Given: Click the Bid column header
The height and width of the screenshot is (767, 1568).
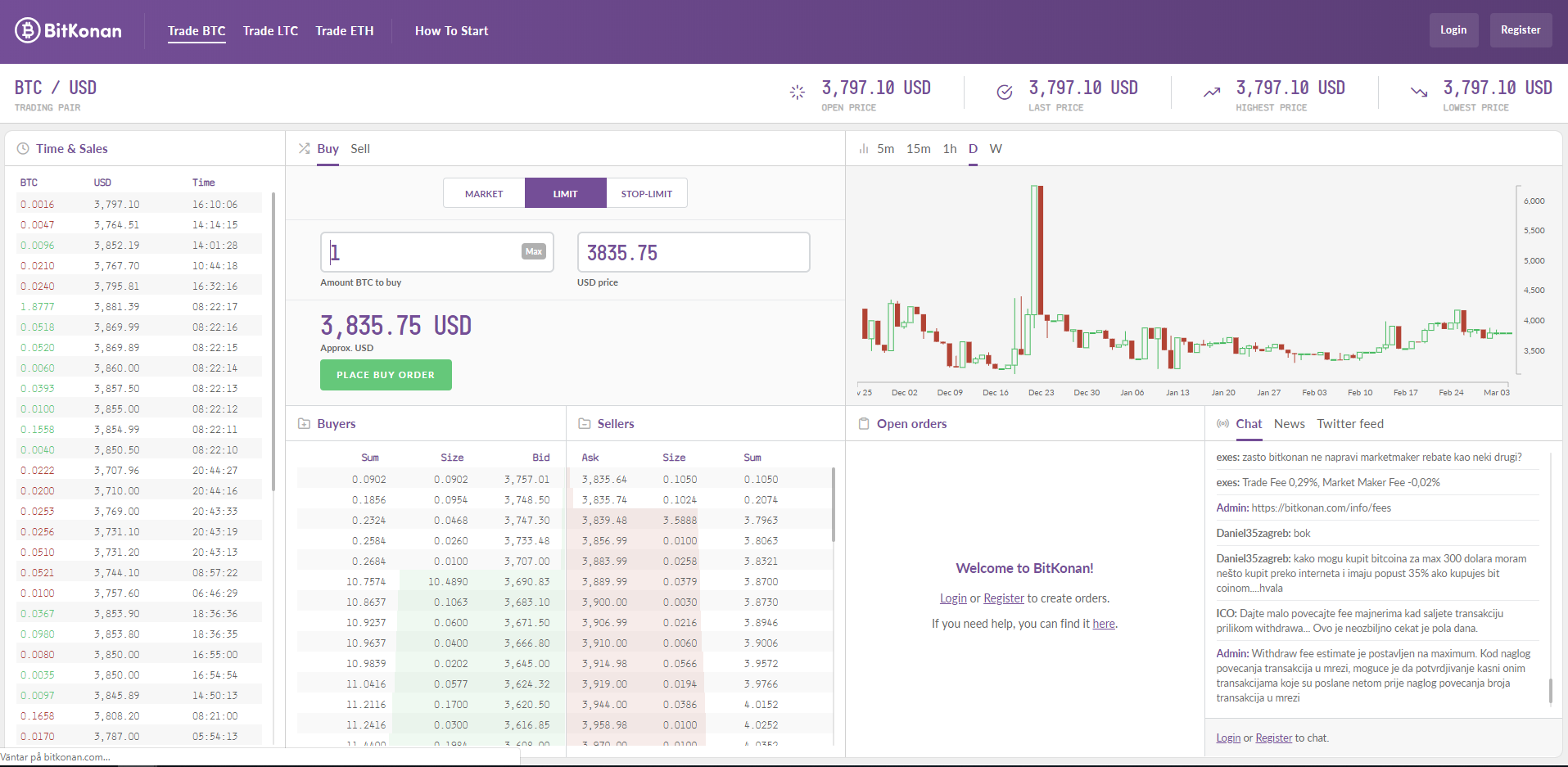Looking at the screenshot, I should (x=541, y=458).
